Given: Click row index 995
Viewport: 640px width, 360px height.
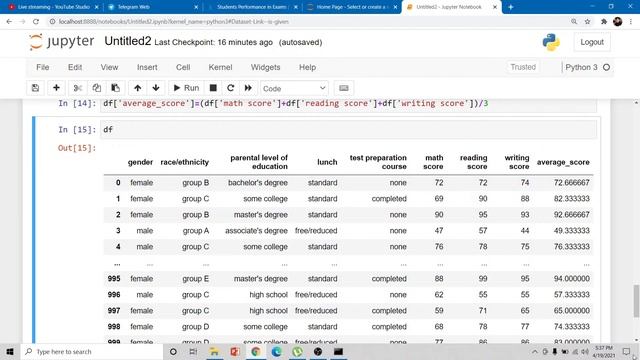Looking at the screenshot, I should pos(114,279).
